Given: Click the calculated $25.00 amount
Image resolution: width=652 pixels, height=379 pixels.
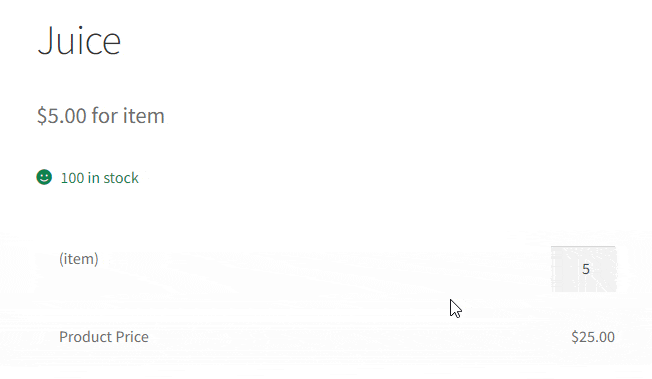Looking at the screenshot, I should 593,337.
